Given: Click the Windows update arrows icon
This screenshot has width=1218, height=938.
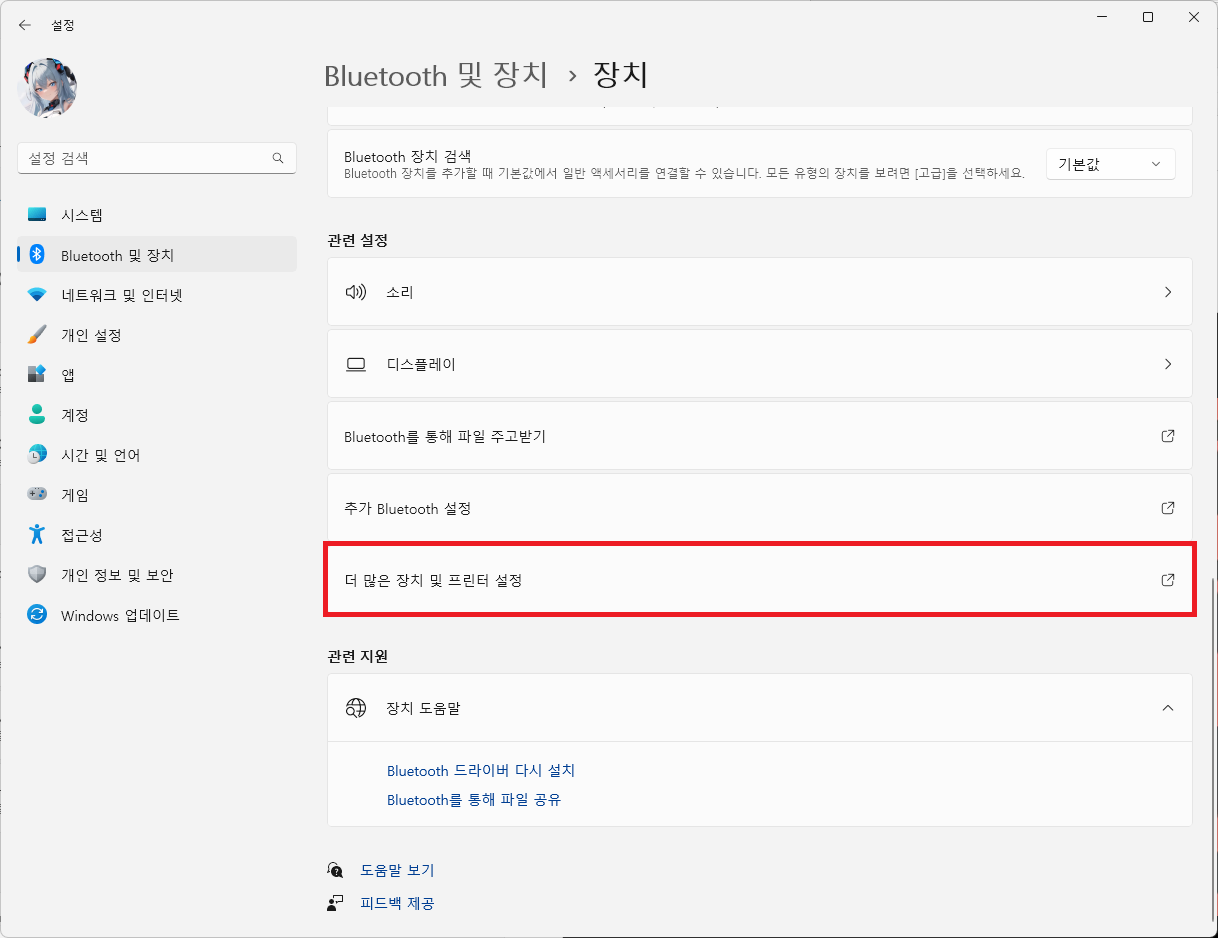Looking at the screenshot, I should 37,615.
